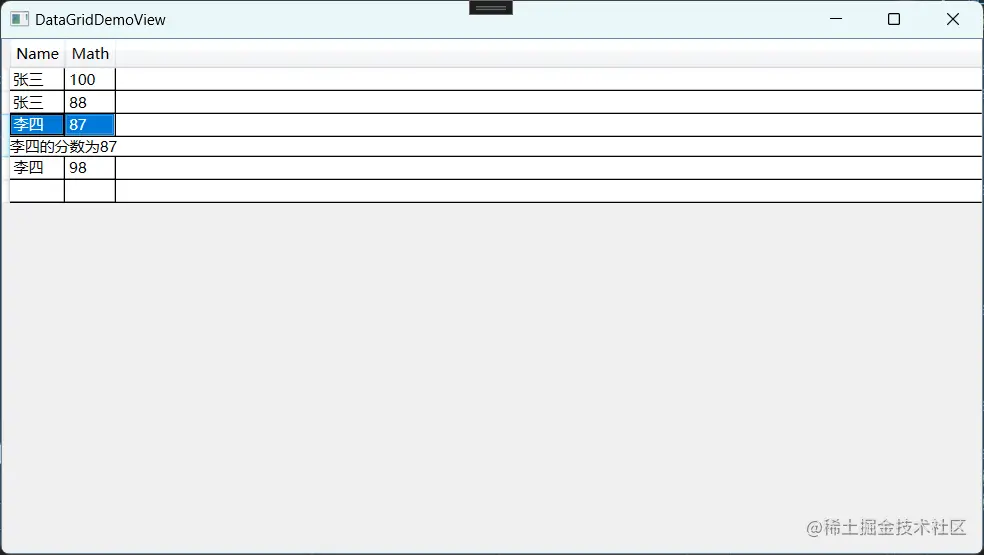This screenshot has height=555, width=984.
Task: Minimize the DataGridDemoView window
Action: point(836,19)
